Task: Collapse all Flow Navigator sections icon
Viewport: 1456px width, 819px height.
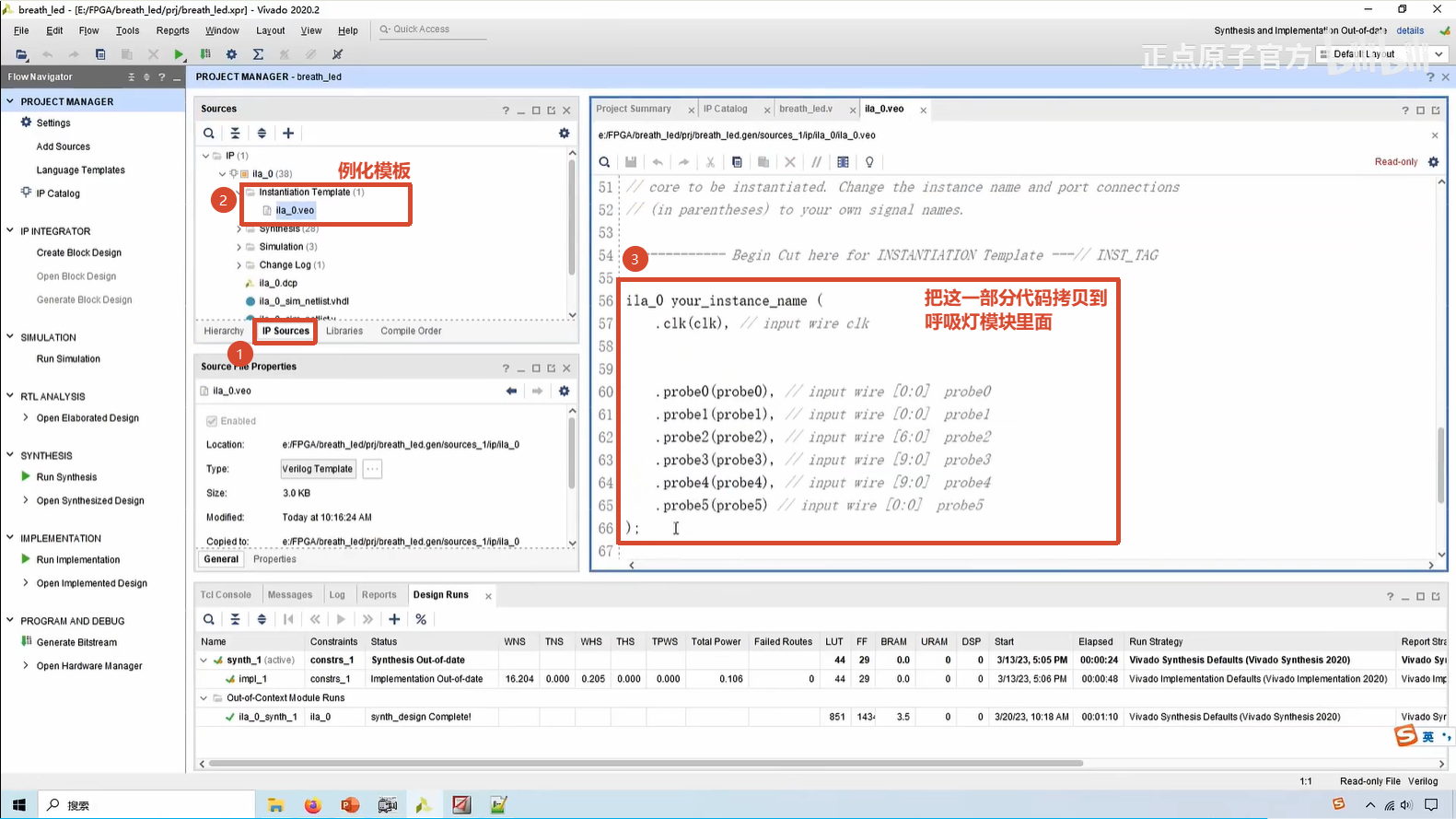Action: (x=132, y=77)
